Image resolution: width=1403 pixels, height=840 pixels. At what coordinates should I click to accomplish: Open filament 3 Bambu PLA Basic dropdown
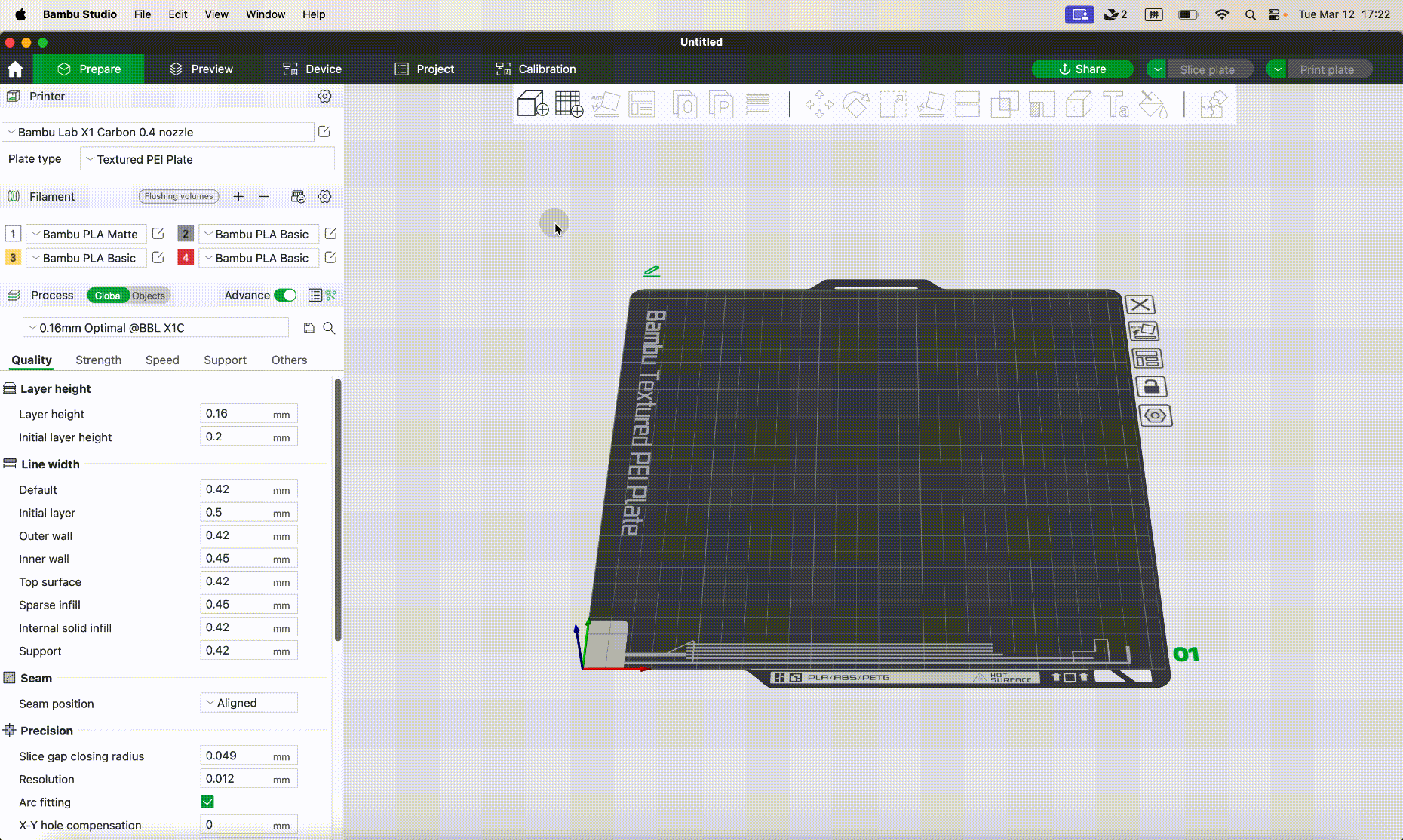86,258
